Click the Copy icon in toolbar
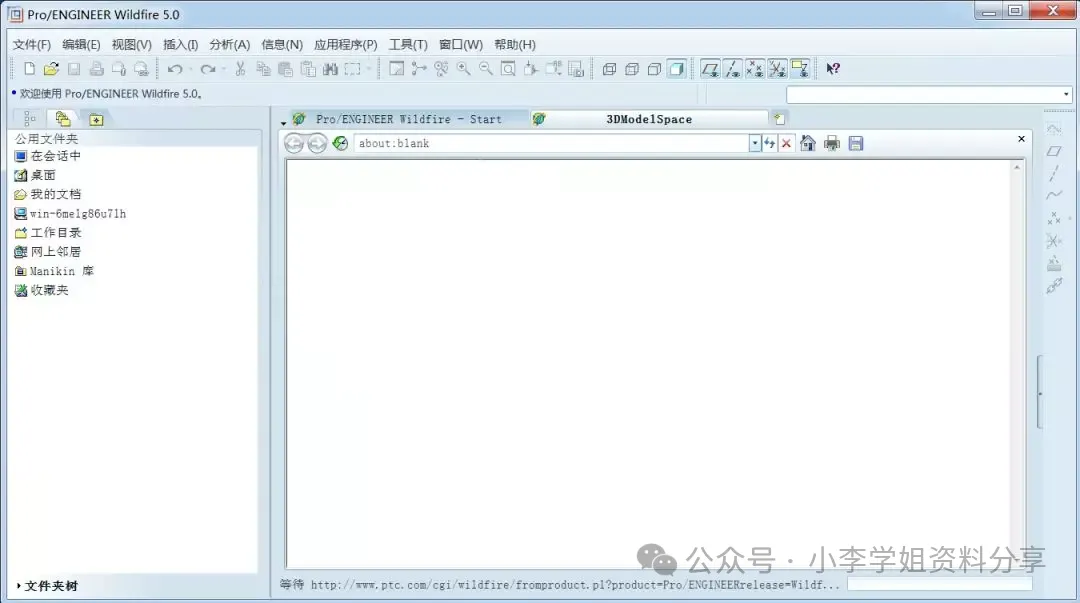1080x603 pixels. 262,68
